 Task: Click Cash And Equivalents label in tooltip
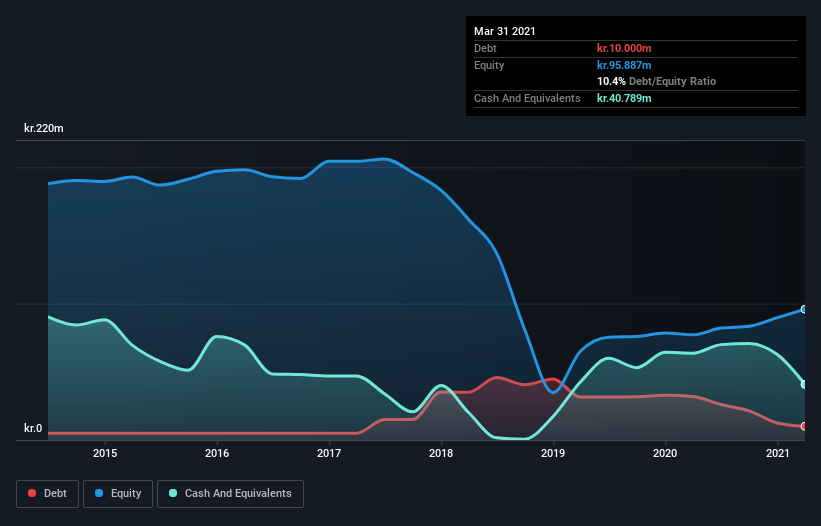click(527, 98)
